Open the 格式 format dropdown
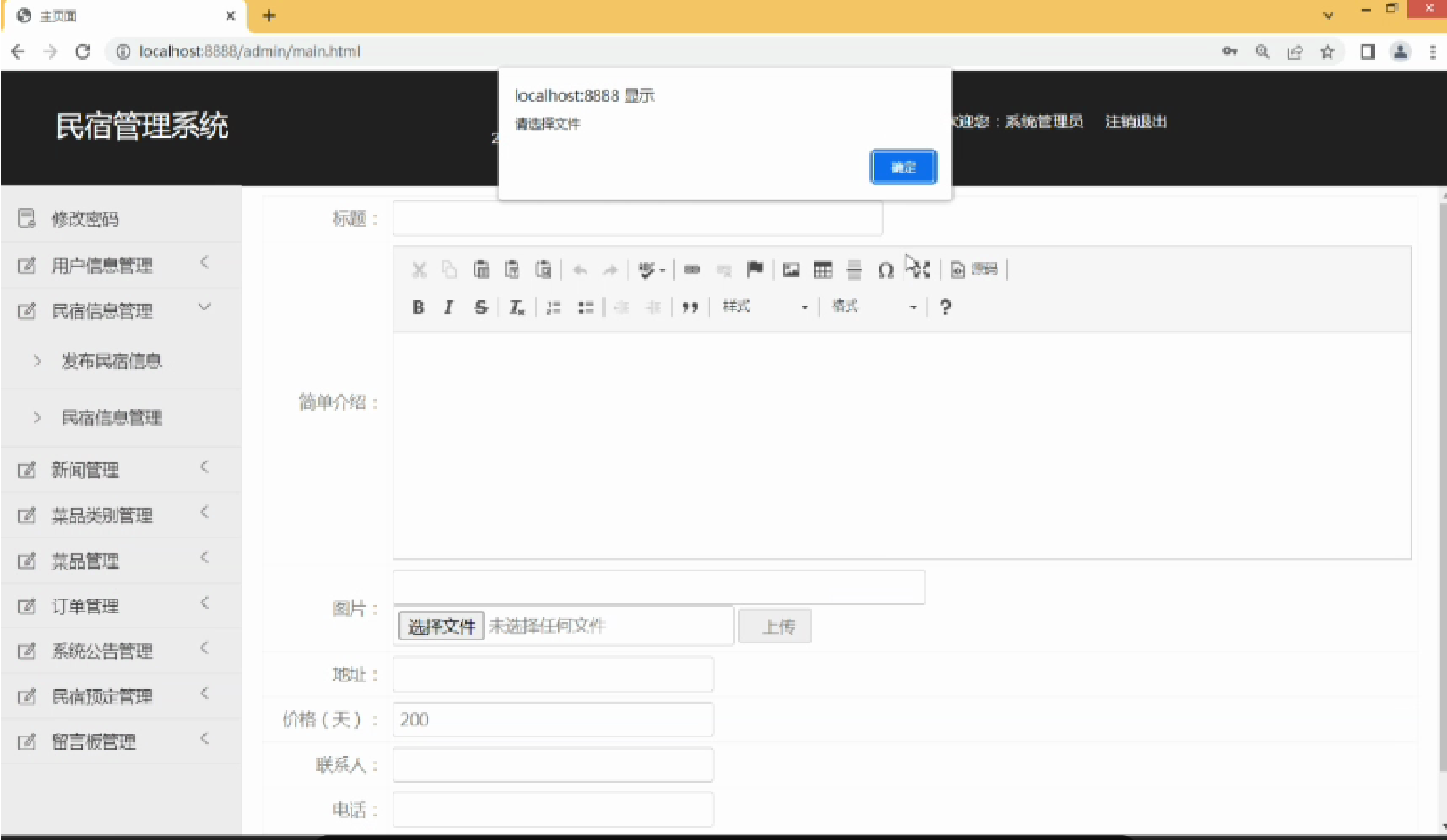 coord(874,307)
